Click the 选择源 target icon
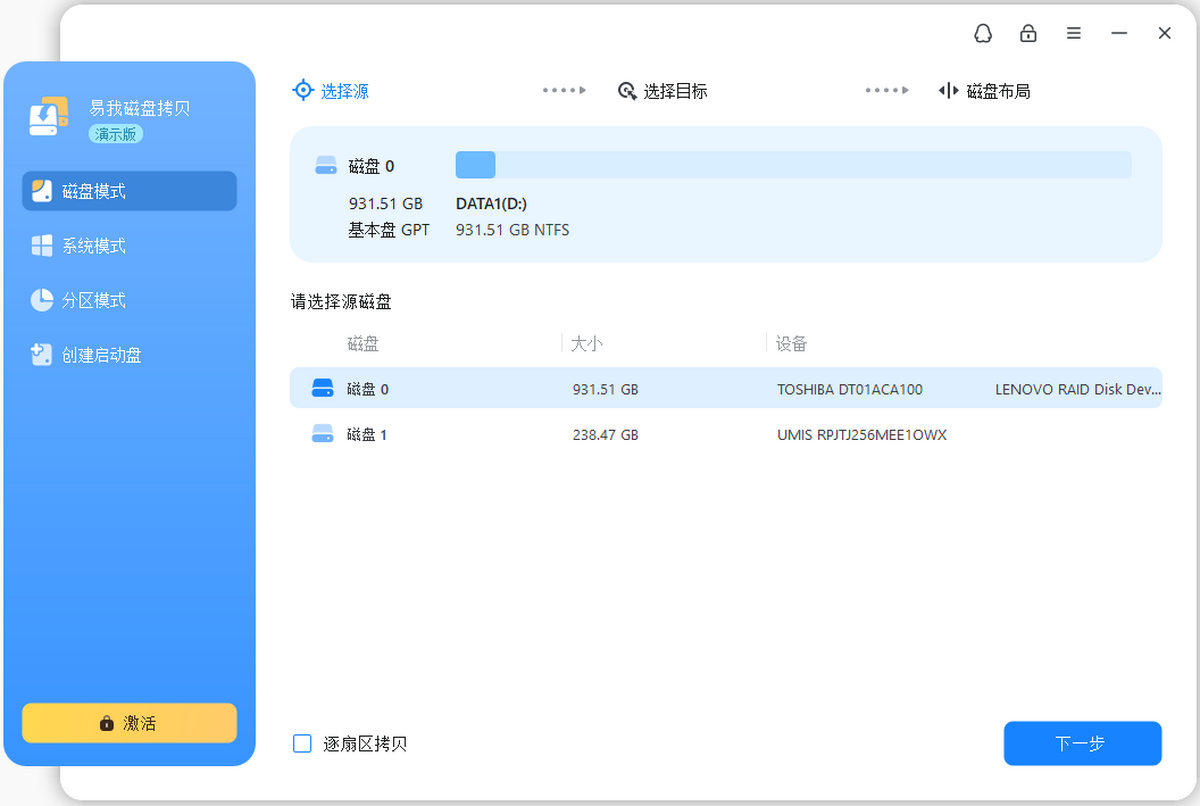This screenshot has height=806, width=1200. [x=303, y=90]
